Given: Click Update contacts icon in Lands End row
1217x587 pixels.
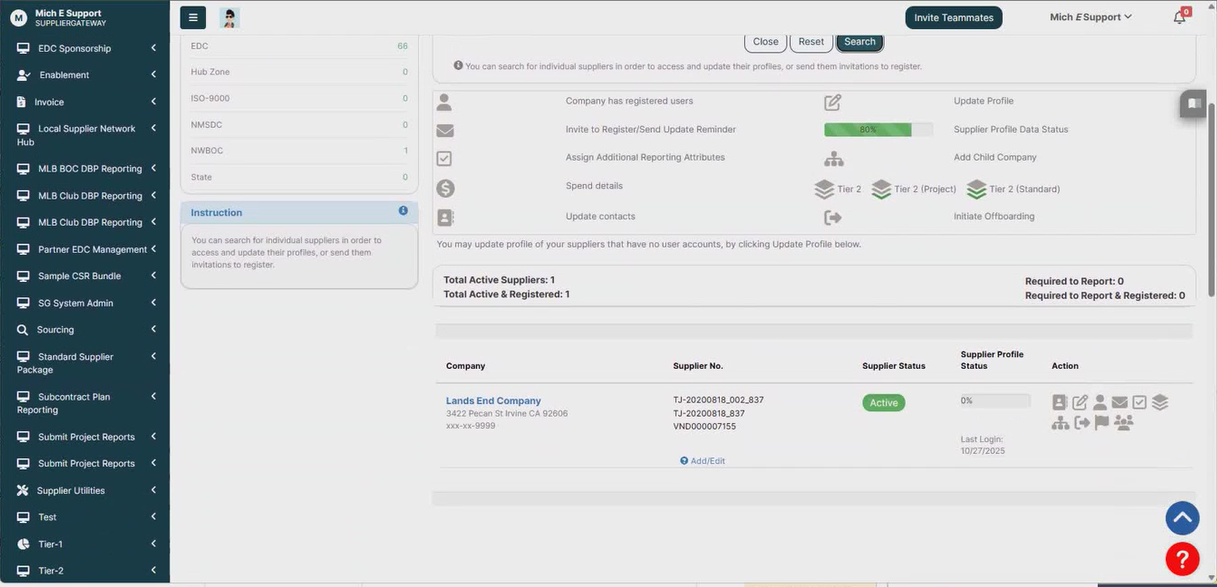Looking at the screenshot, I should pos(1060,403).
